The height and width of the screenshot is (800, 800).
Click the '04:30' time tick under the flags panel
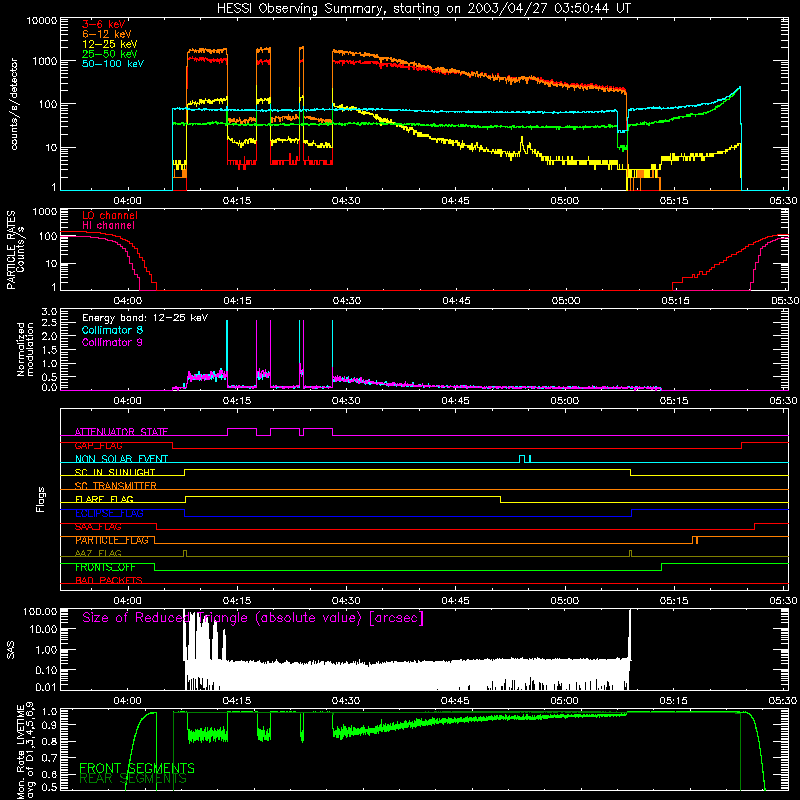click(346, 601)
